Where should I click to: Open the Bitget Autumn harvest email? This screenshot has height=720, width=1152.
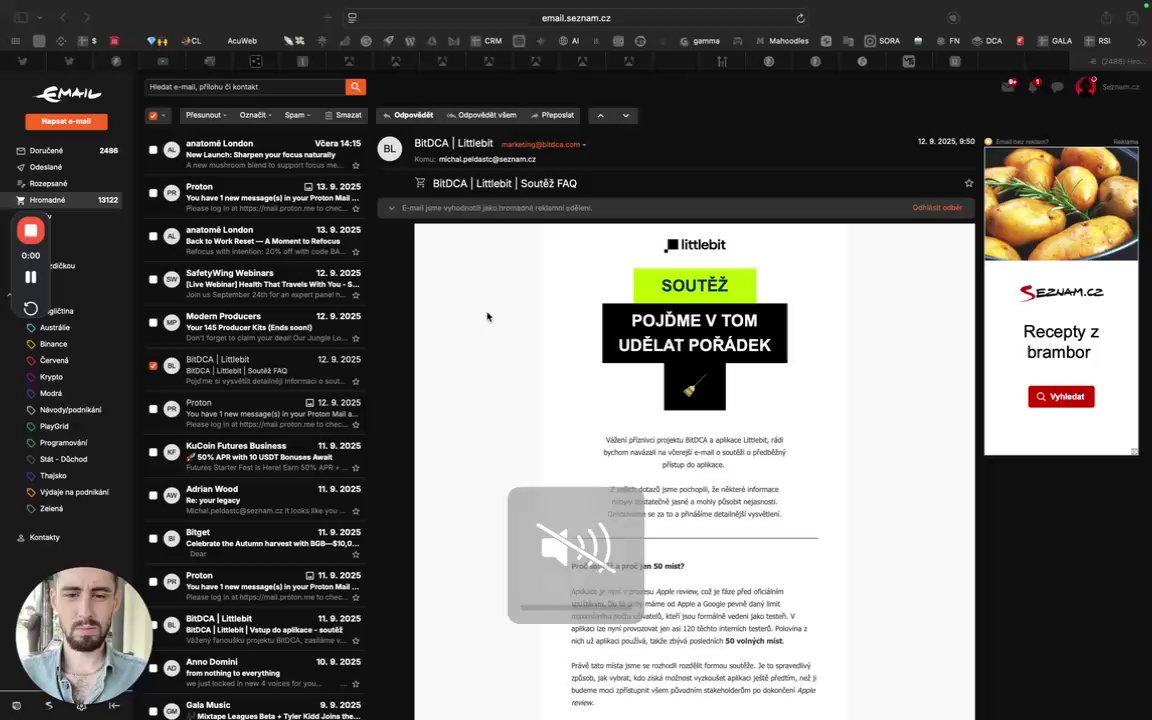255,543
